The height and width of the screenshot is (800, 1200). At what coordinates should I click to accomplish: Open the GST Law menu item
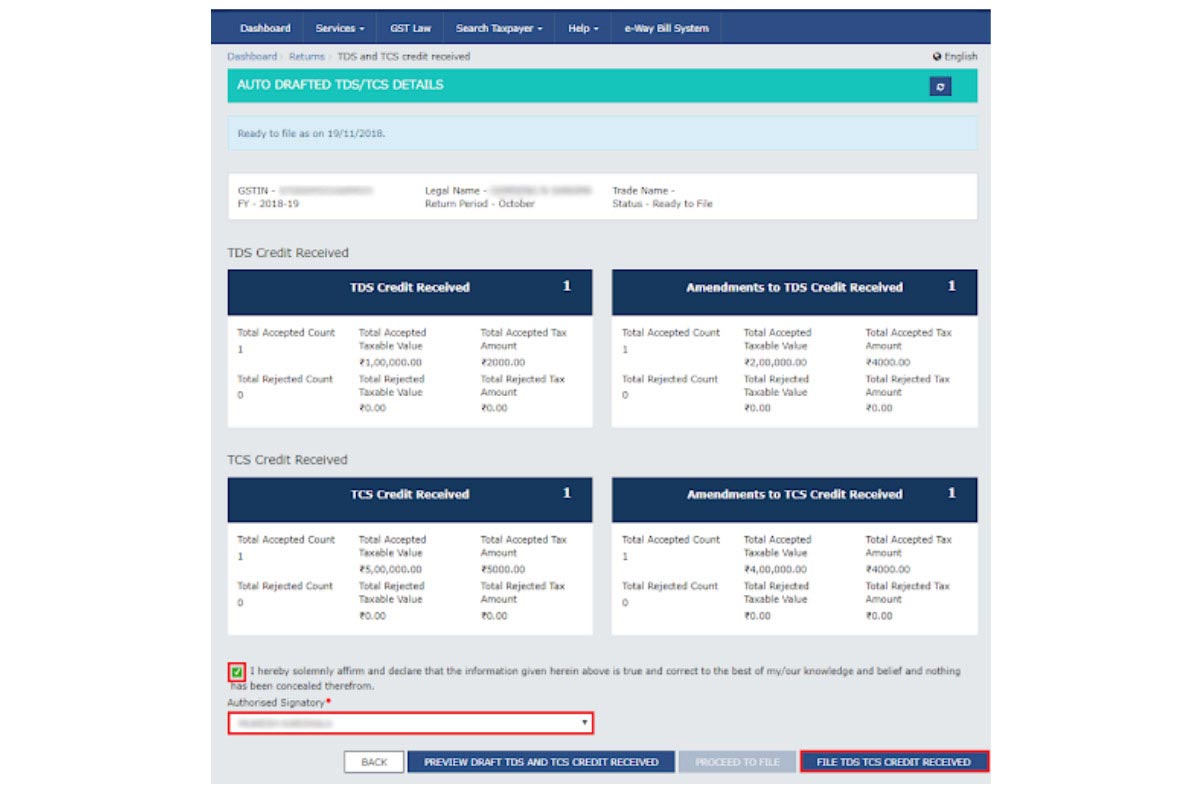(x=410, y=28)
